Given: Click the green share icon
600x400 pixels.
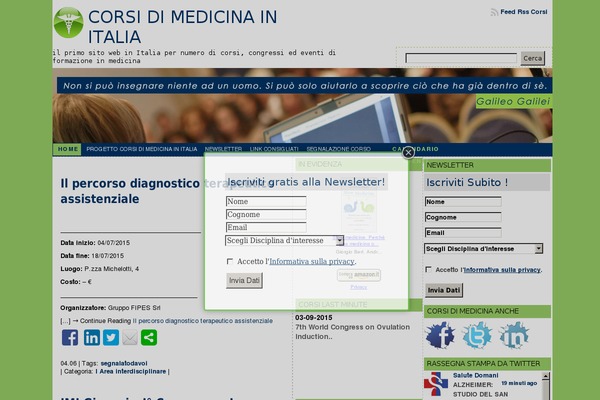Looking at the screenshot, I should point(149,338).
